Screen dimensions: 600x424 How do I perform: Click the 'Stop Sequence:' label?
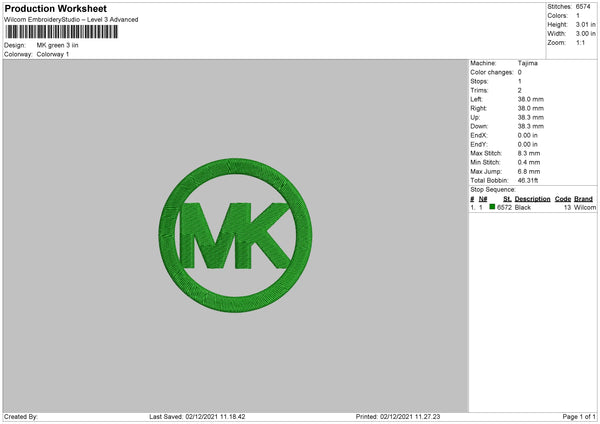point(493,190)
